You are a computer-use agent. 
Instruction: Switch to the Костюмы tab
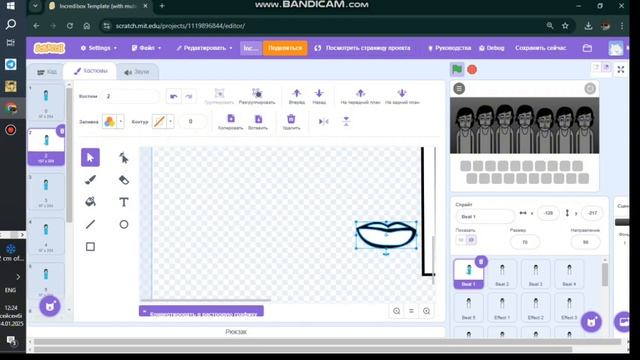coord(90,71)
